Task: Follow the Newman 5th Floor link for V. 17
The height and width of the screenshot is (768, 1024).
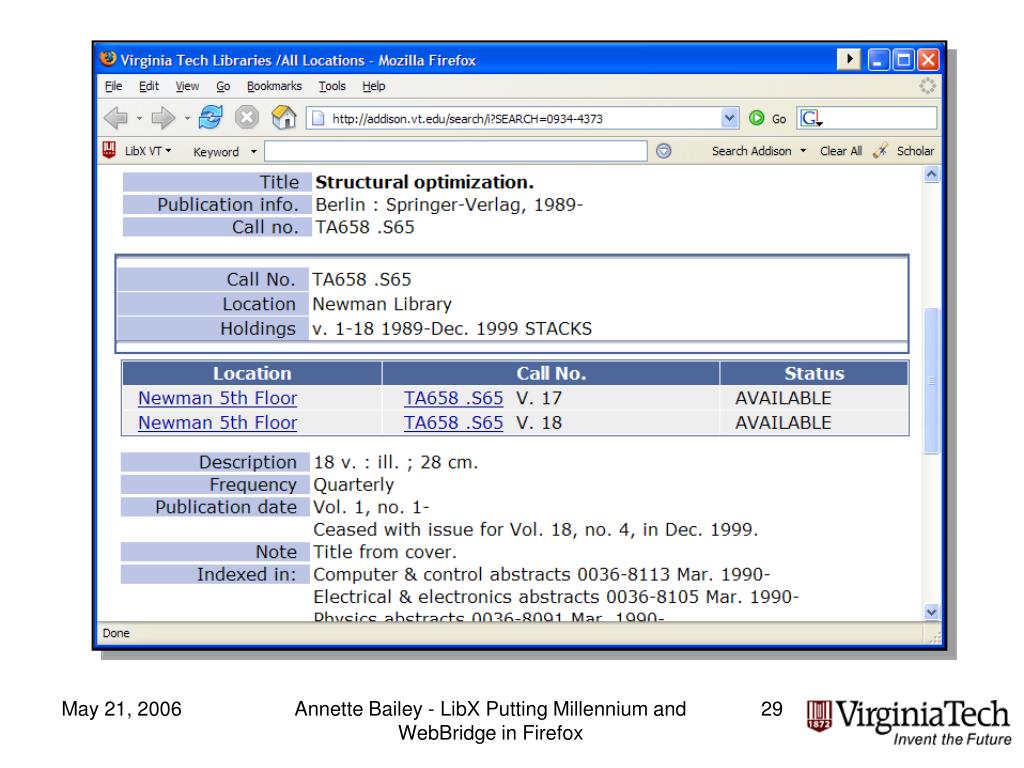Action: tap(217, 398)
